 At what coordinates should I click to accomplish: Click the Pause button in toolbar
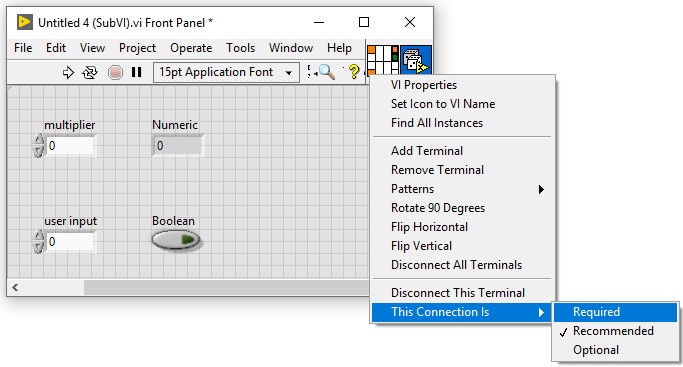pos(136,72)
